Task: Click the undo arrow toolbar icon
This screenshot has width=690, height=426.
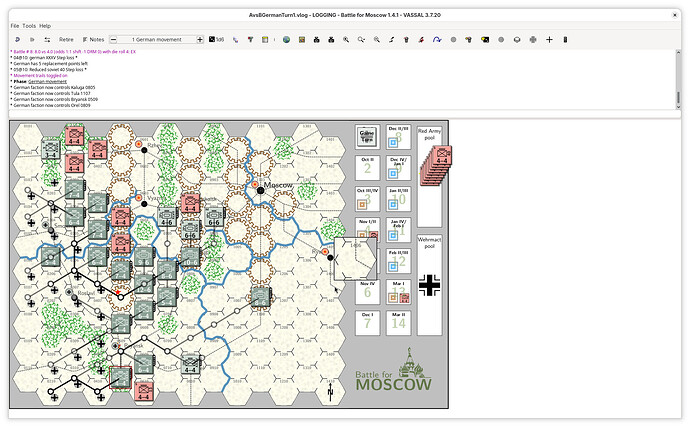Action: 18,39
